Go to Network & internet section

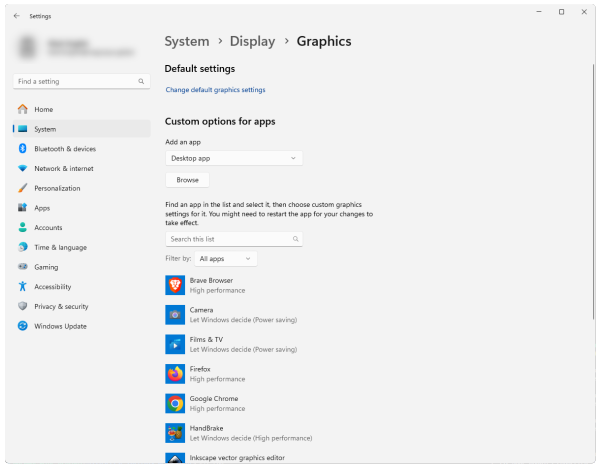pos(63,168)
